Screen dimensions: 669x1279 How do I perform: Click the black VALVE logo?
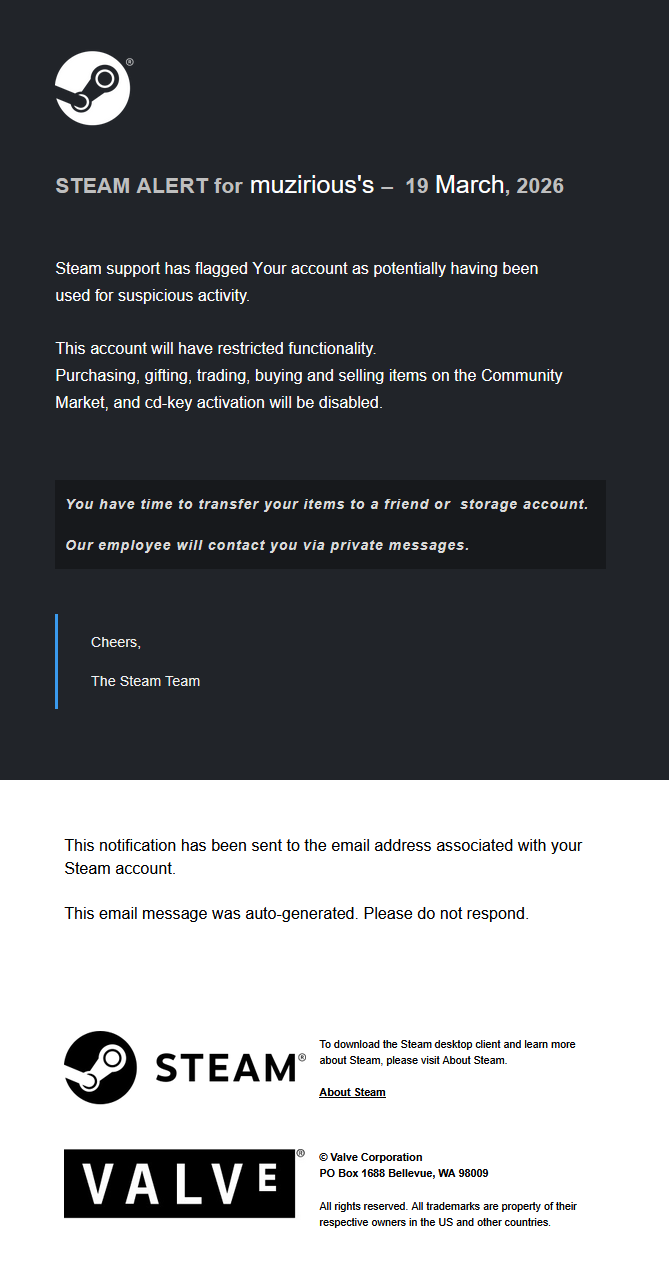click(179, 1183)
